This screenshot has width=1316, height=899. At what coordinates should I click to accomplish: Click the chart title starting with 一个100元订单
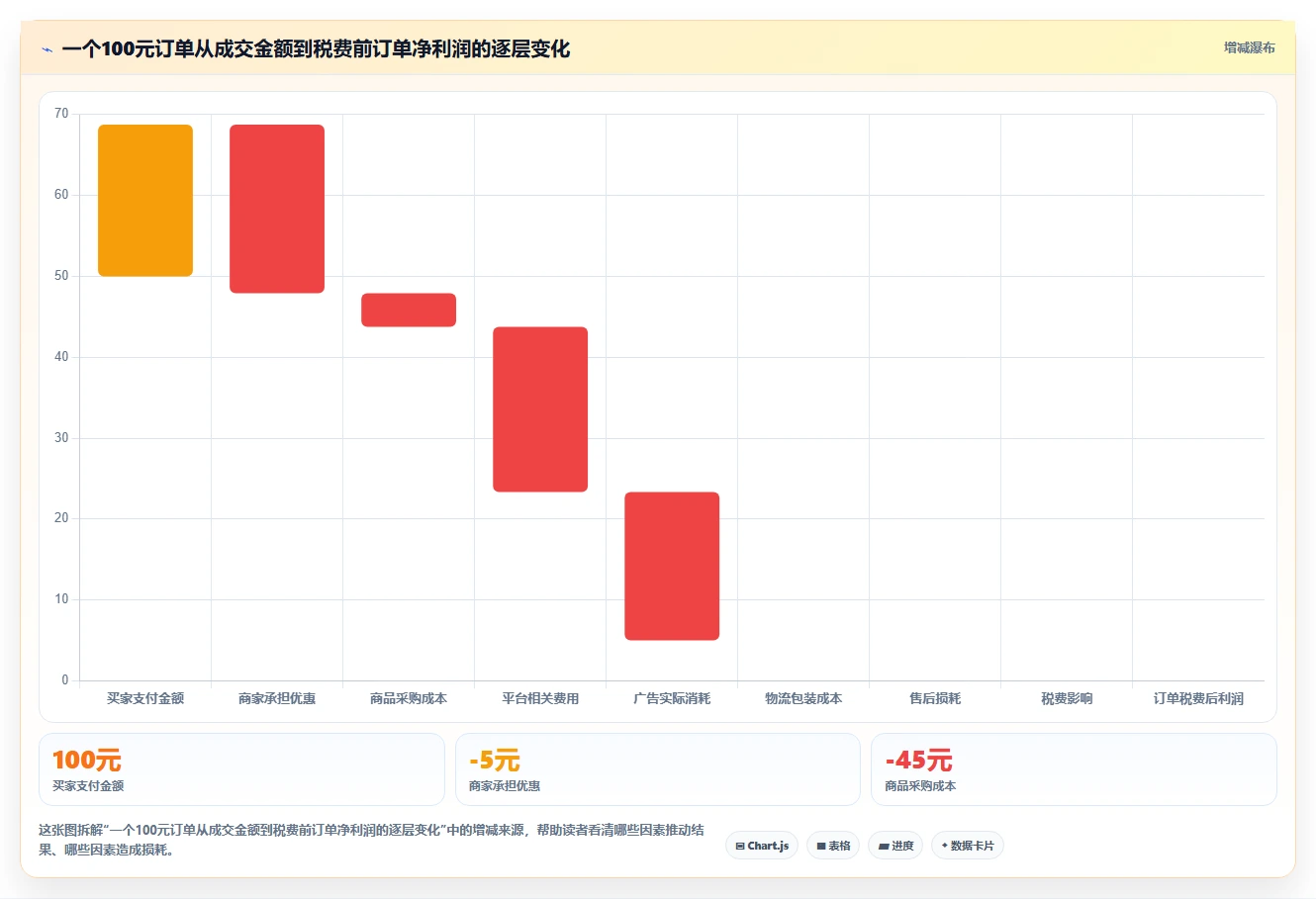pyautogui.click(x=316, y=49)
